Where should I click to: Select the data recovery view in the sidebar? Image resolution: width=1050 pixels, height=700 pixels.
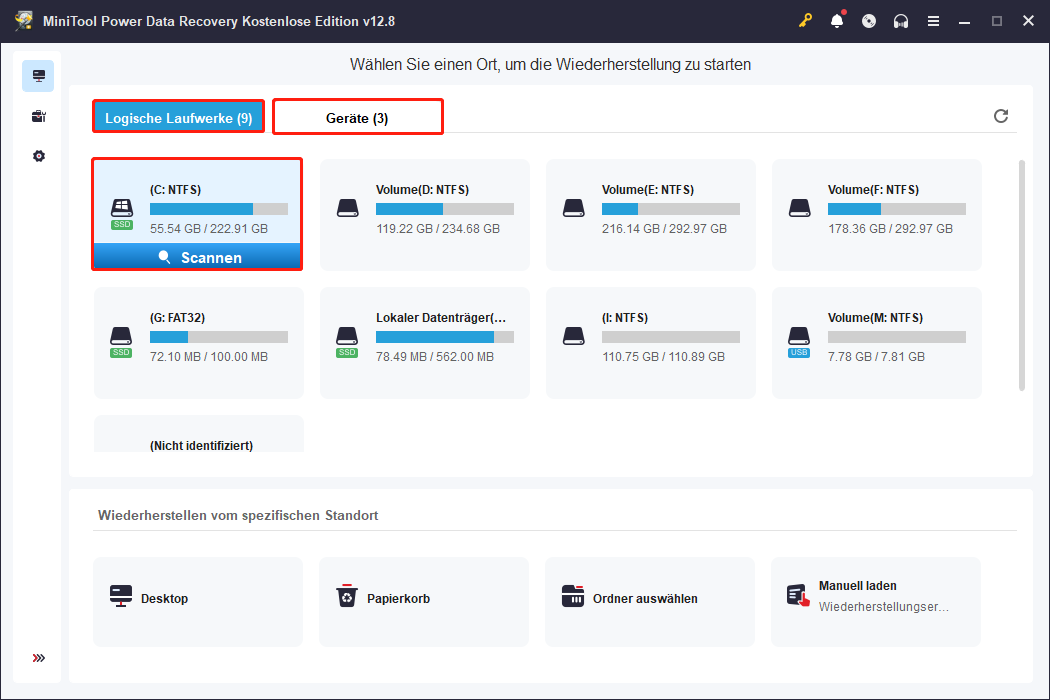pos(38,75)
